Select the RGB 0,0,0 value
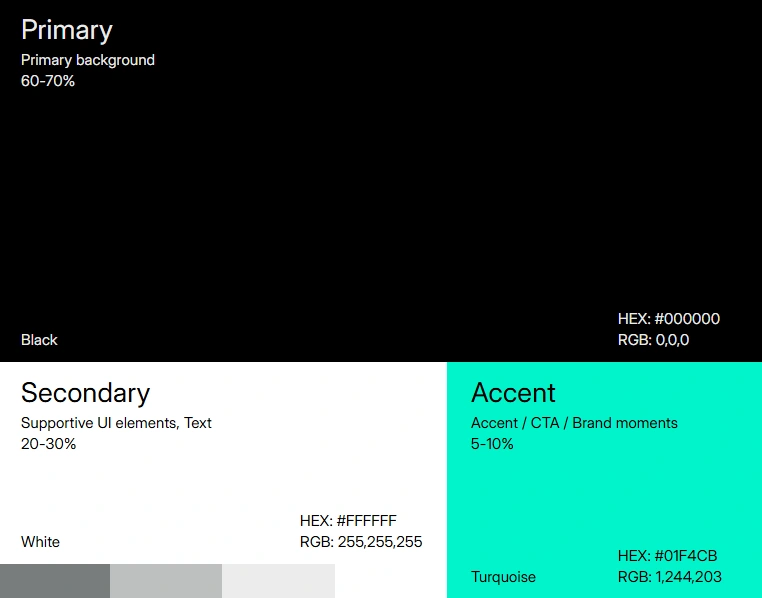The height and width of the screenshot is (598, 762). [x=654, y=340]
